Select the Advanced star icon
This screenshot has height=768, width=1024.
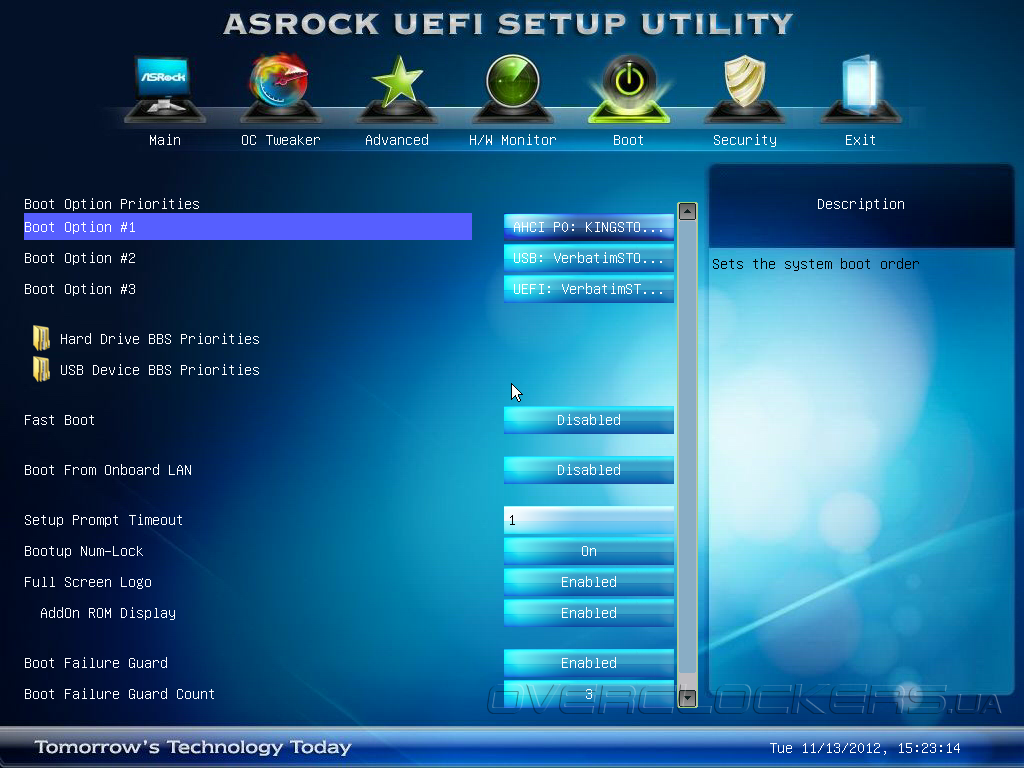click(x=396, y=88)
